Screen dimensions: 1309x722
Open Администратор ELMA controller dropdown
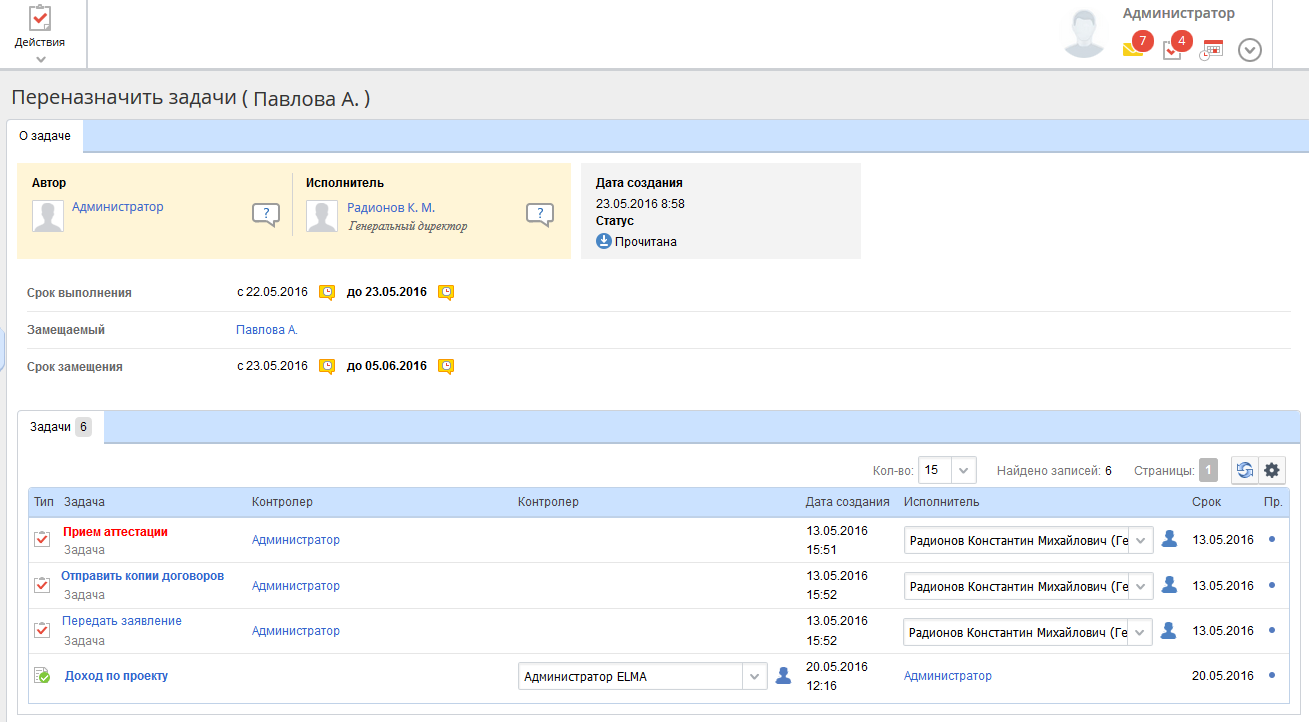tap(755, 677)
